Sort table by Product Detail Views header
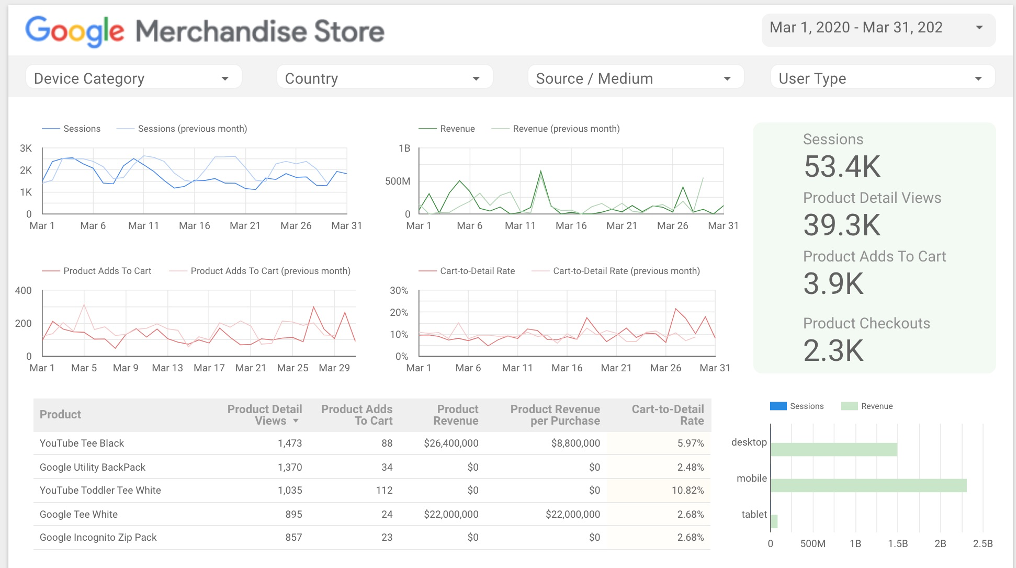Image resolution: width=1016 pixels, height=568 pixels. 264,415
